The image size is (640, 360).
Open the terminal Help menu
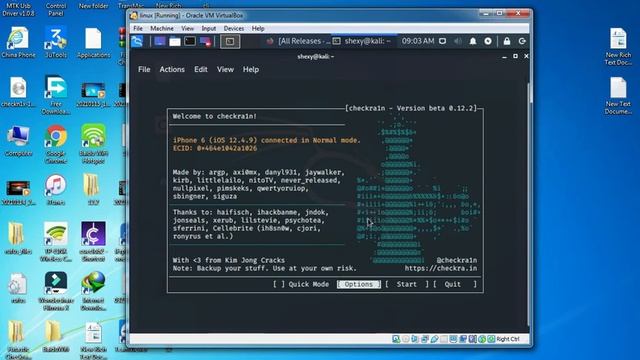(x=251, y=69)
